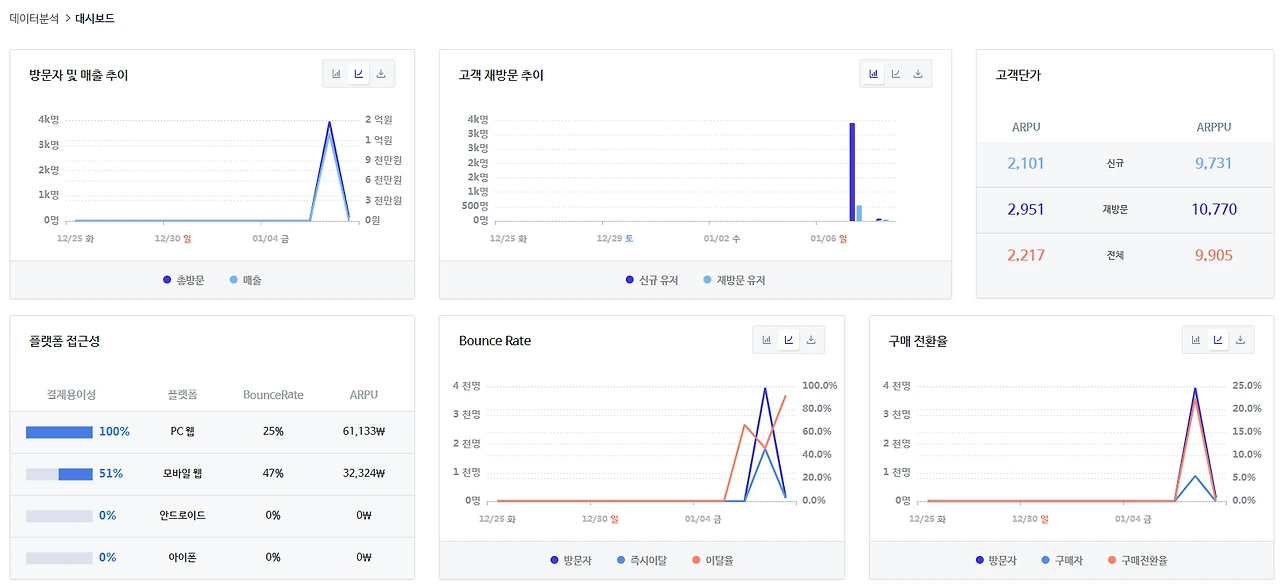Click the ARPU header in platform table

coord(364,395)
